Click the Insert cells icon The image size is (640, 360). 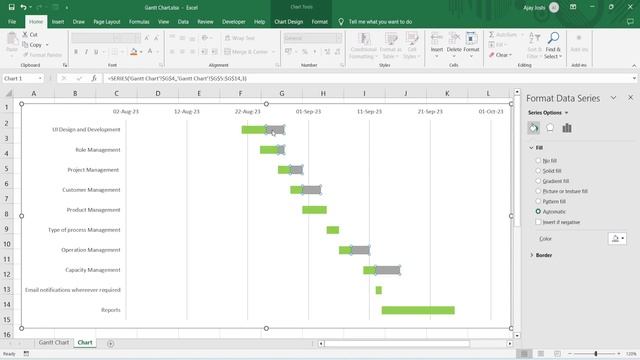click(437, 39)
